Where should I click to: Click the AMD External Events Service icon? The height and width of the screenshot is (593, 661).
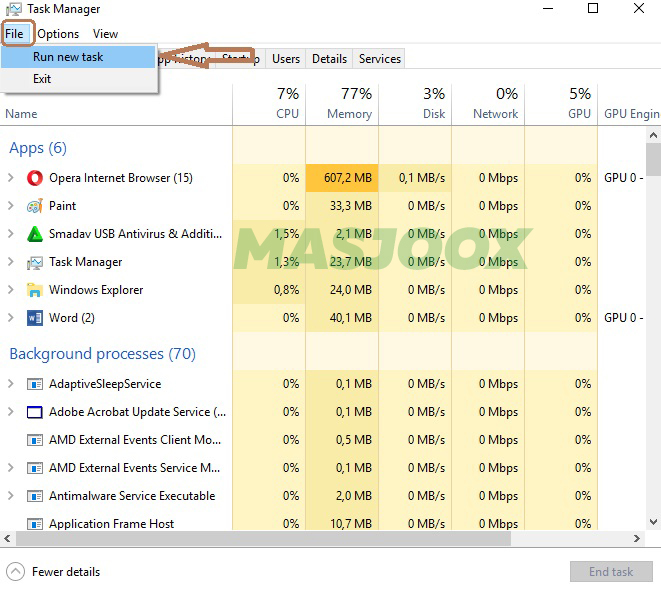[35, 468]
